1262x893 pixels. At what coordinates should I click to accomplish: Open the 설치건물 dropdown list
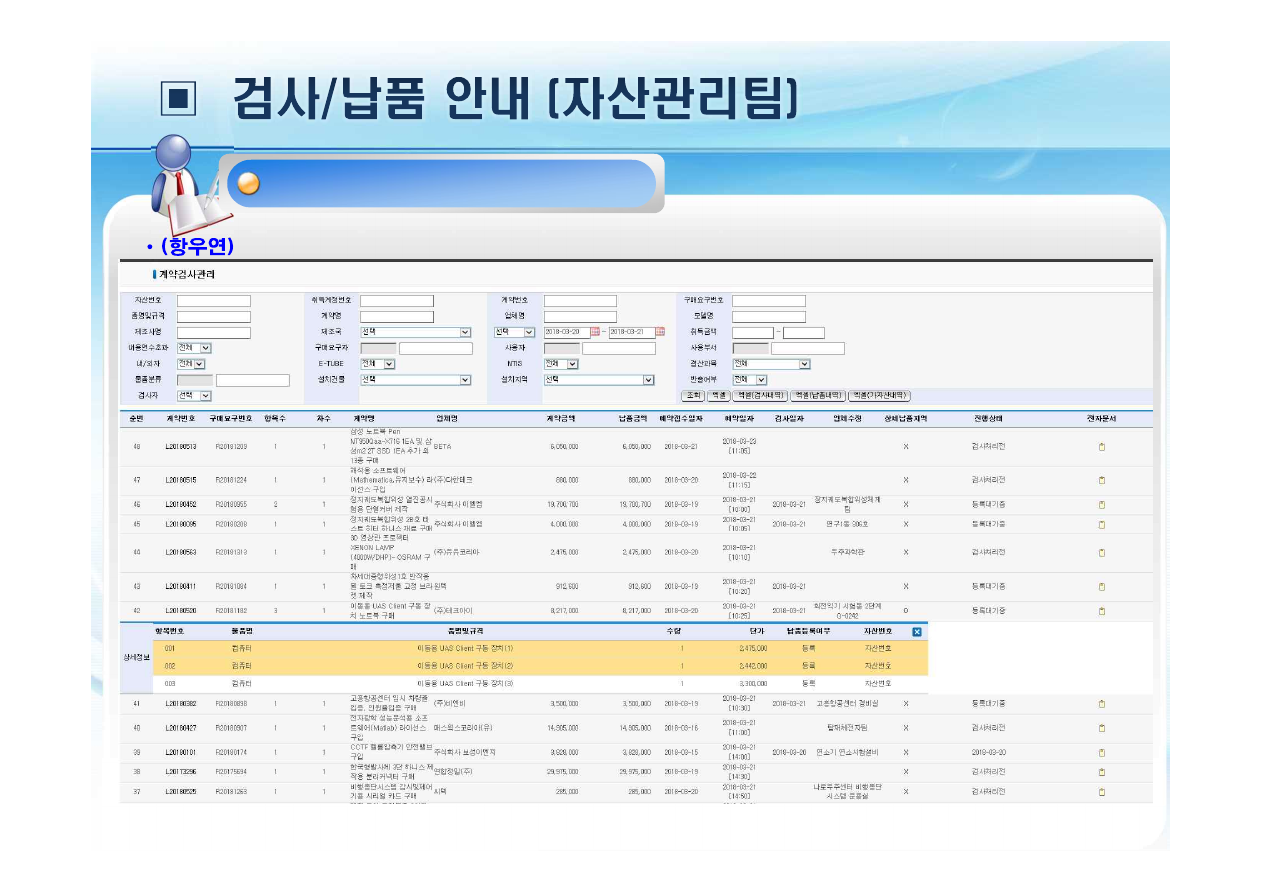pyautogui.click(x=465, y=380)
